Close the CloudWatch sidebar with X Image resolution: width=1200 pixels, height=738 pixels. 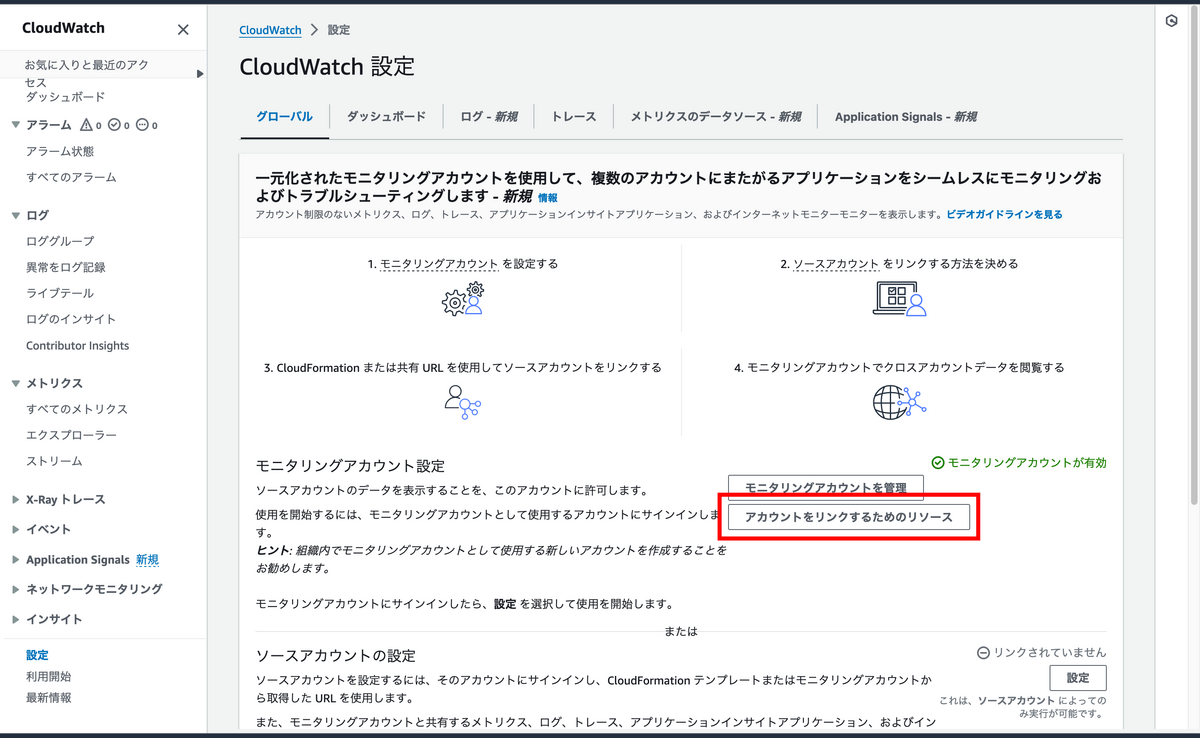click(x=183, y=29)
